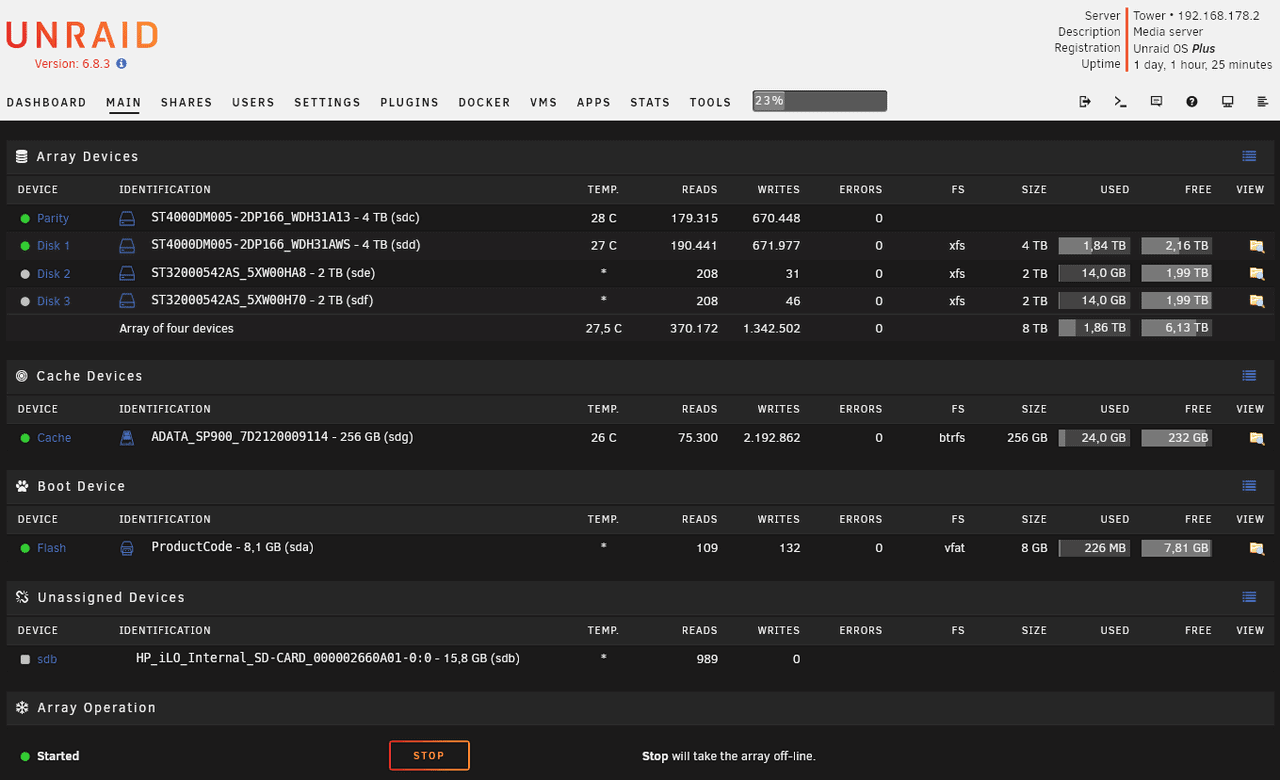
Task: Open the Parity device link
Action: 53,219
